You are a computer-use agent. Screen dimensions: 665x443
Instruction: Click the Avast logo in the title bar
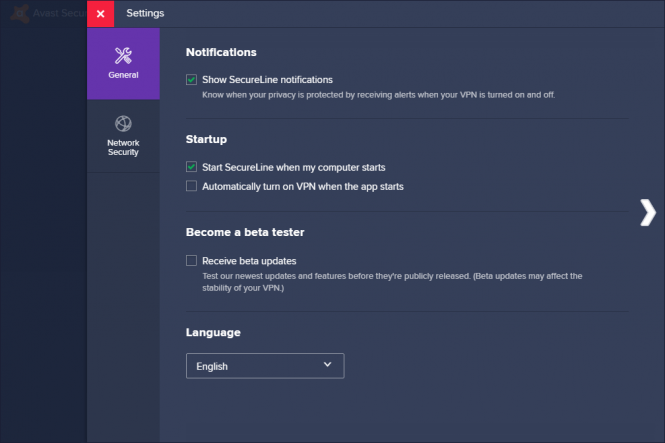(x=20, y=14)
